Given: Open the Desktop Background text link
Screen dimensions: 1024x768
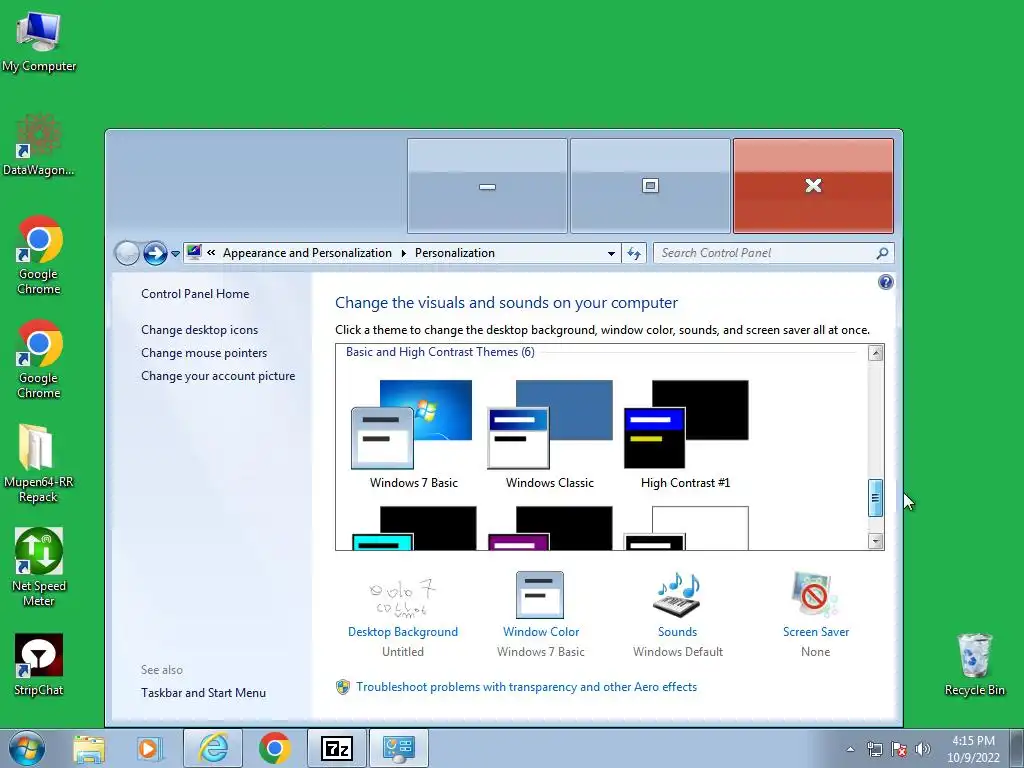Looking at the screenshot, I should pyautogui.click(x=402, y=632).
